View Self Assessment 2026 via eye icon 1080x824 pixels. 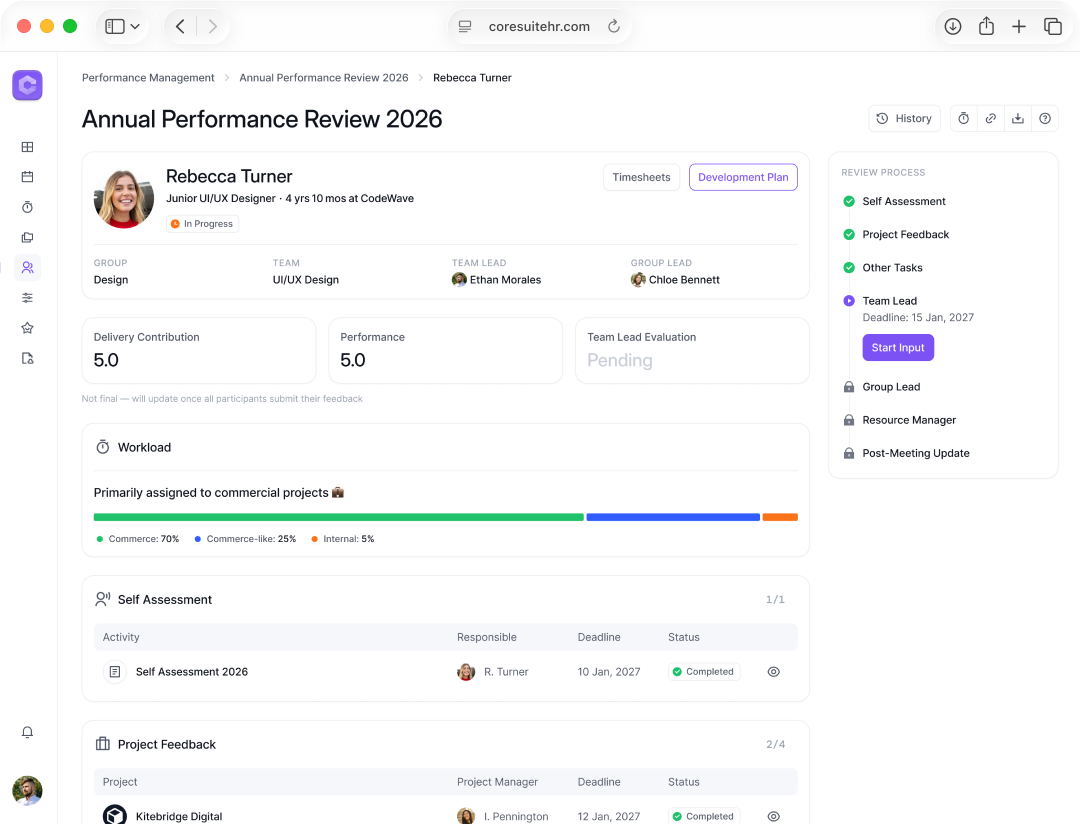tap(773, 672)
